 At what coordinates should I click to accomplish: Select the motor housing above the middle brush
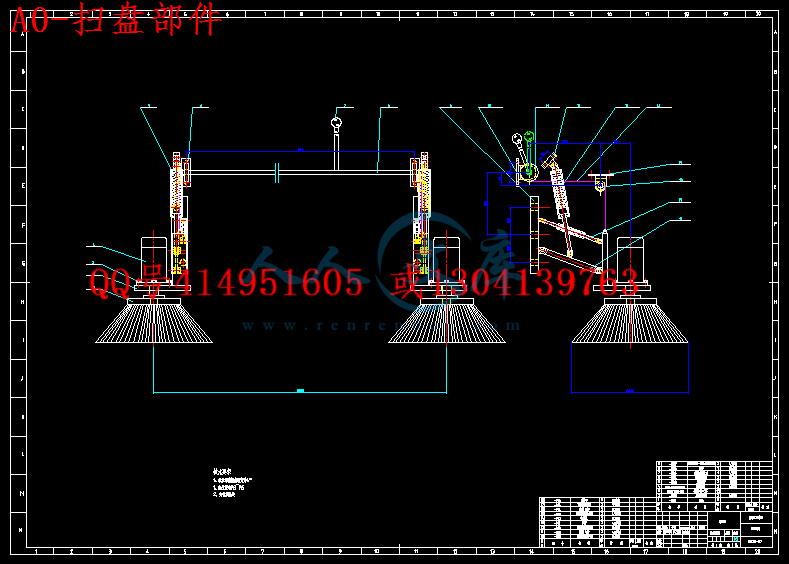(x=447, y=261)
